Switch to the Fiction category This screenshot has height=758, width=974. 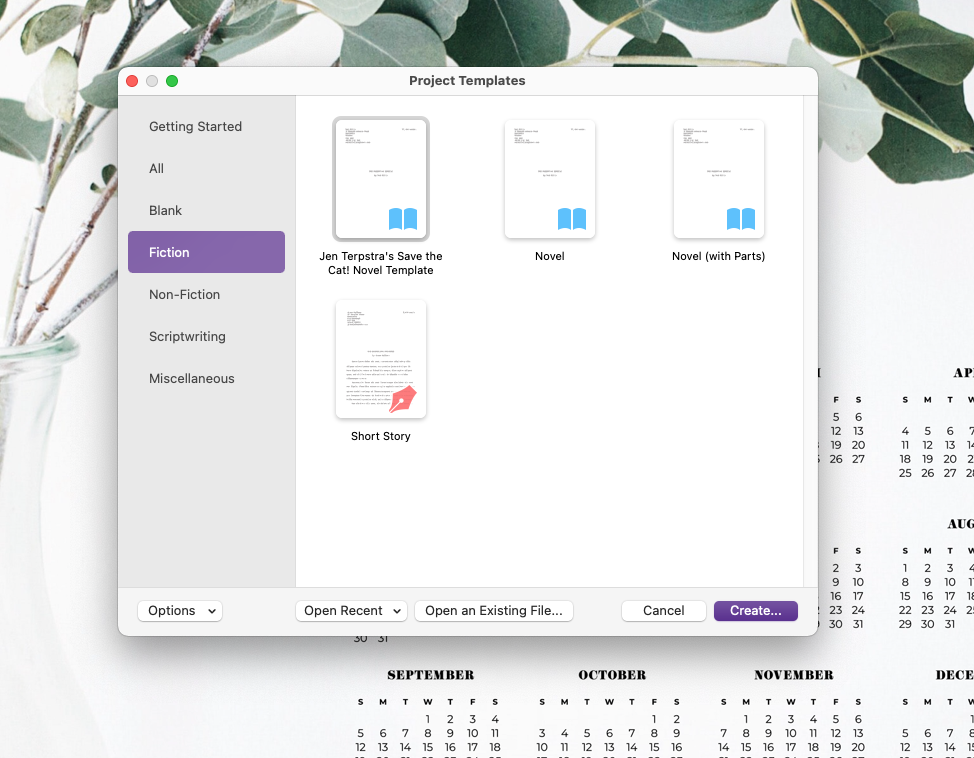click(206, 252)
